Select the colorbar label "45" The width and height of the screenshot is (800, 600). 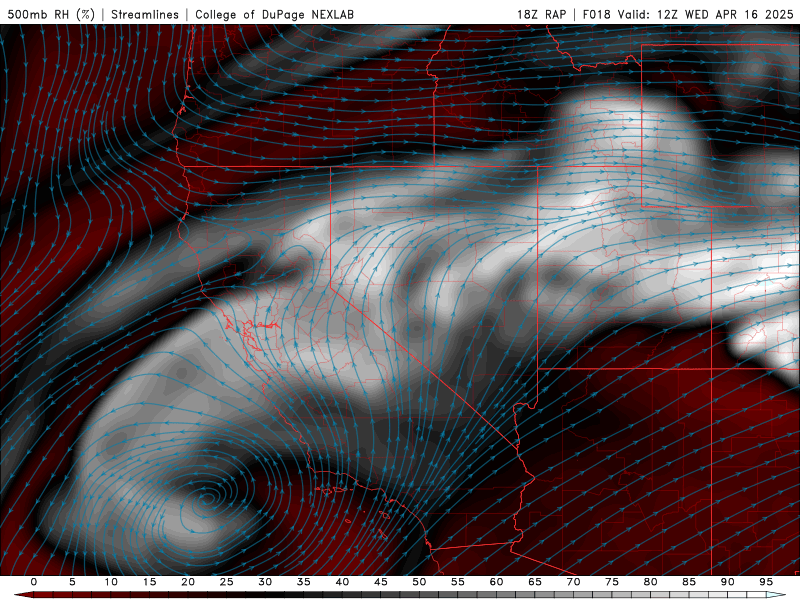click(381, 582)
